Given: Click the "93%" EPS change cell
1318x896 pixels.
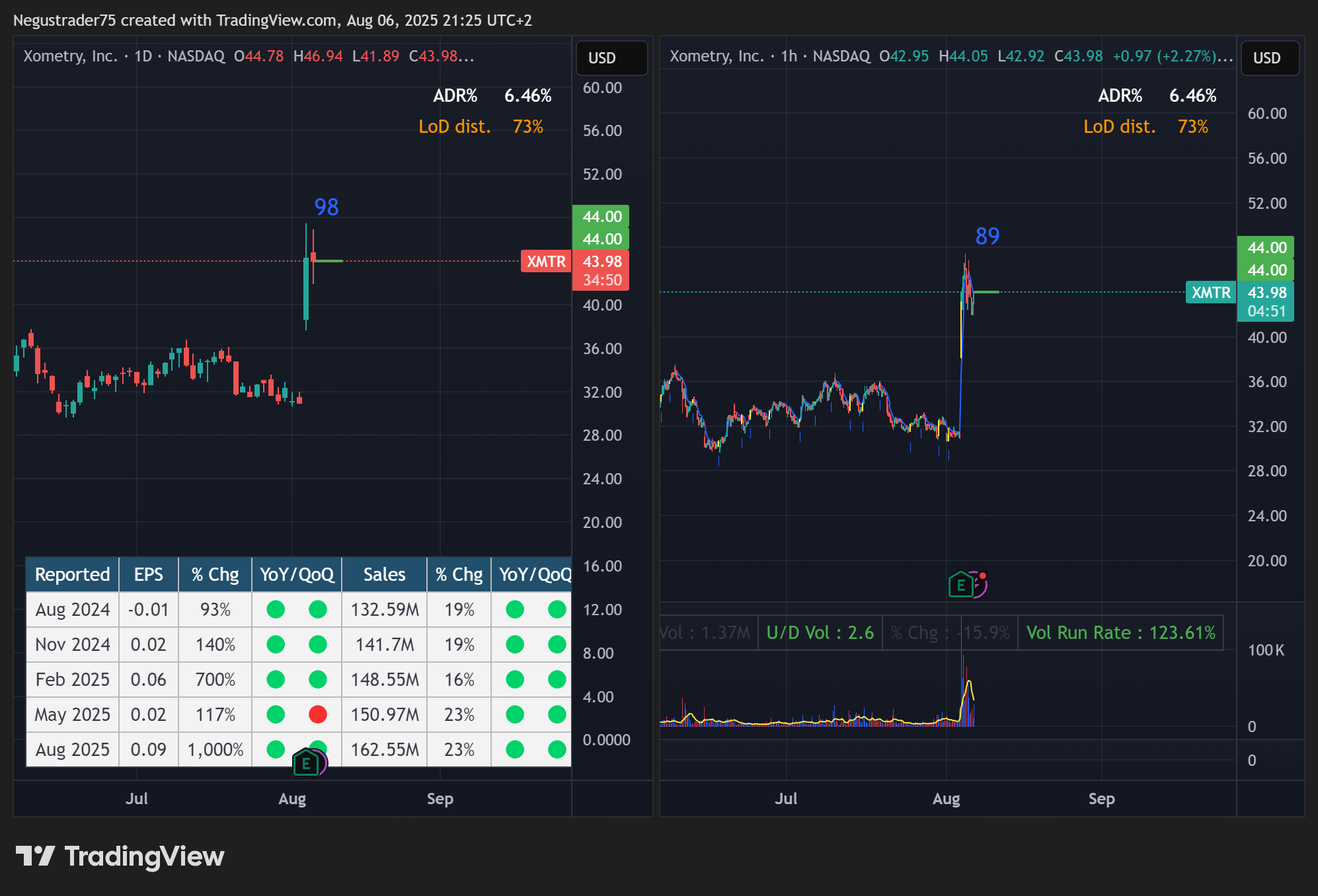Looking at the screenshot, I should pos(215,609).
